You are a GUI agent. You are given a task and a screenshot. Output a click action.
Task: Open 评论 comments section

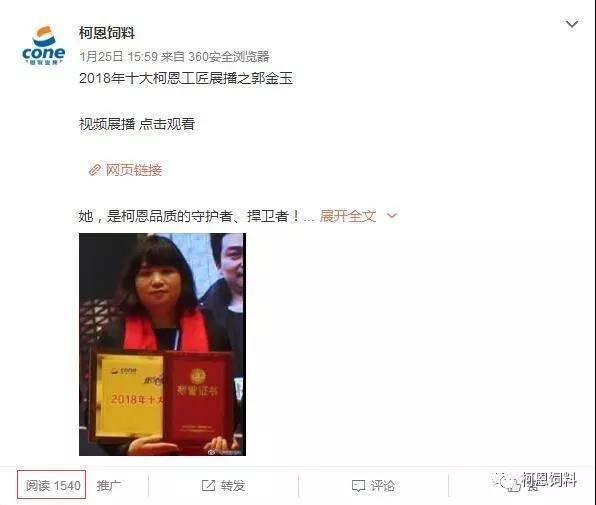tap(382, 485)
